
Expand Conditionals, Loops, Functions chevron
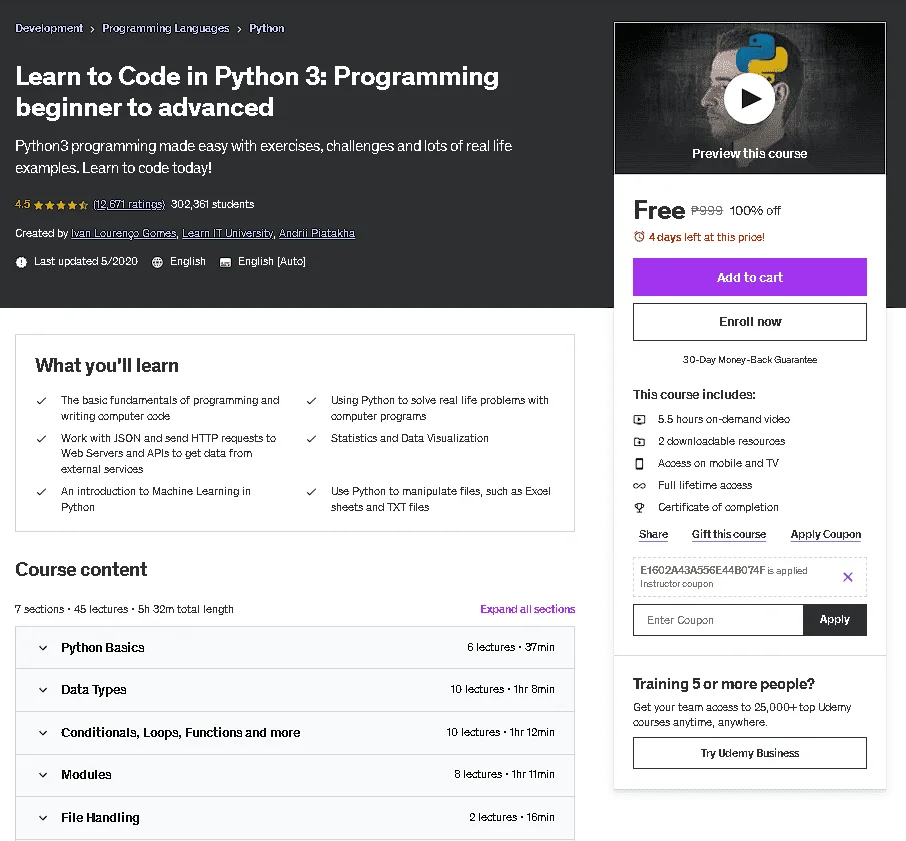[43, 733]
